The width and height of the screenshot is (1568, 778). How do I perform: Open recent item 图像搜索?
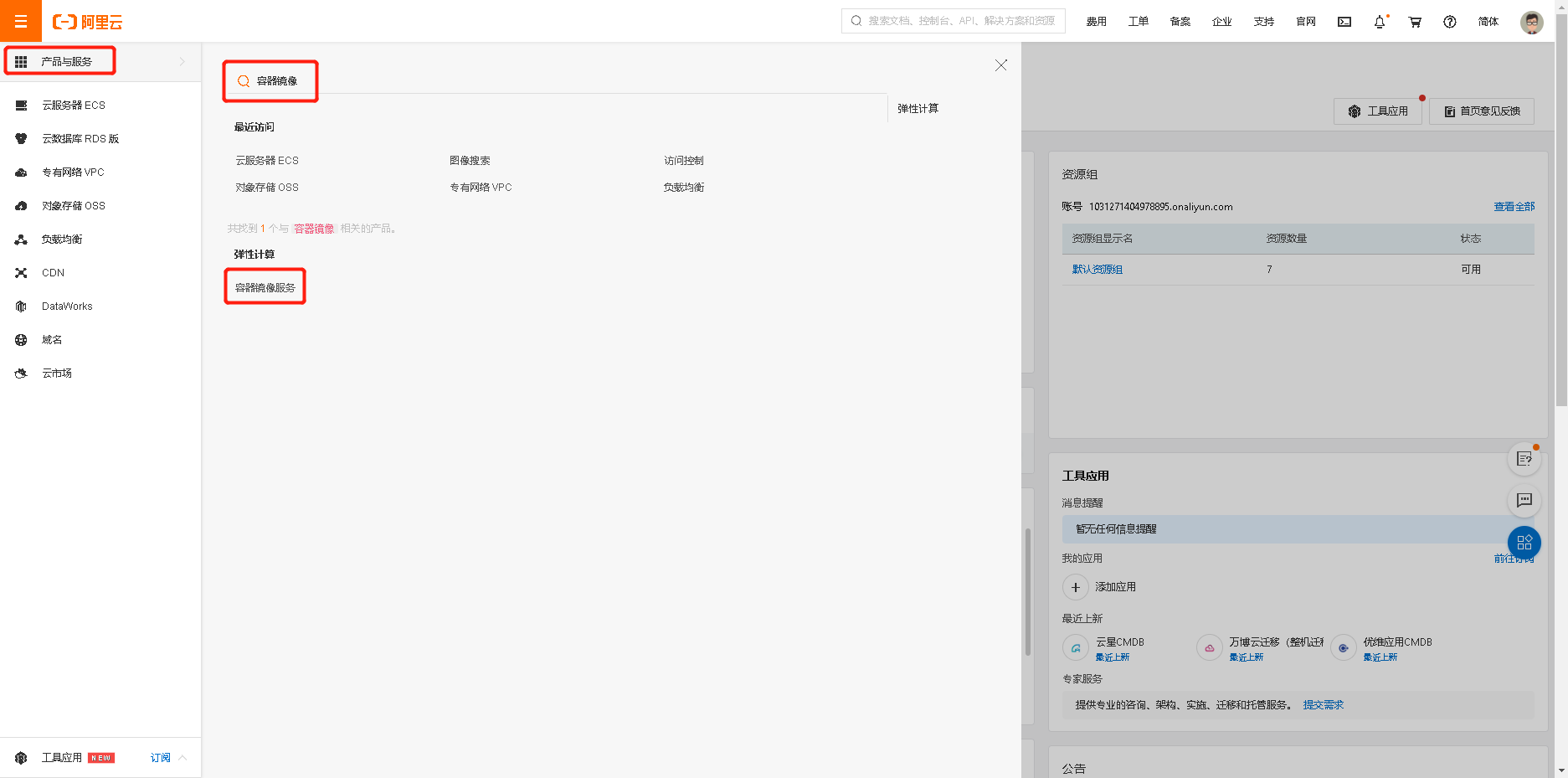pyautogui.click(x=470, y=161)
